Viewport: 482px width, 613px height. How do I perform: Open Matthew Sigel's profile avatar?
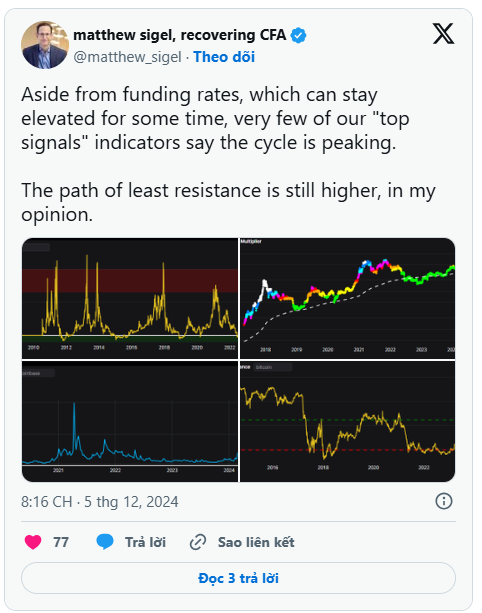(x=45, y=45)
